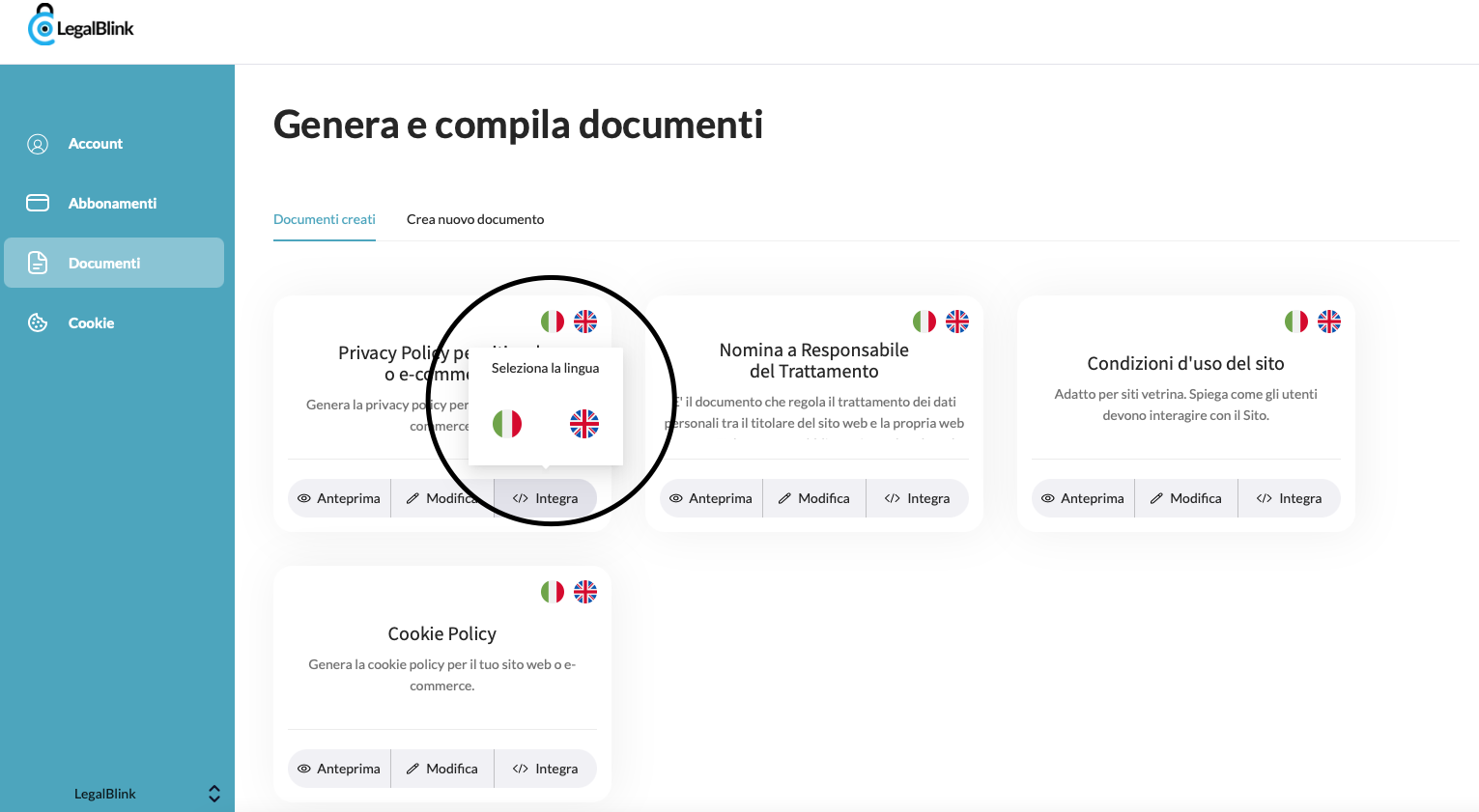Select English in the Seleziona la lingua popup
This screenshot has height=812, width=1479.
point(583,423)
